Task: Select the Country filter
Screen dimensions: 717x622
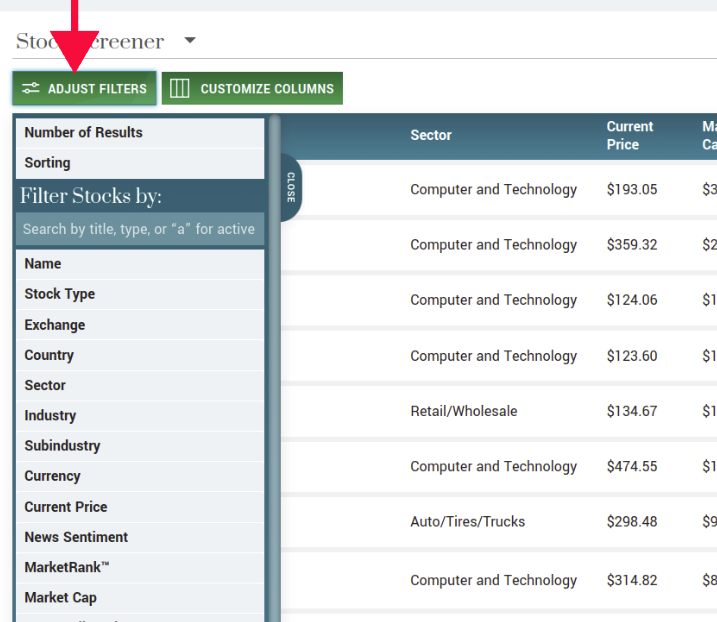Action: (x=49, y=355)
